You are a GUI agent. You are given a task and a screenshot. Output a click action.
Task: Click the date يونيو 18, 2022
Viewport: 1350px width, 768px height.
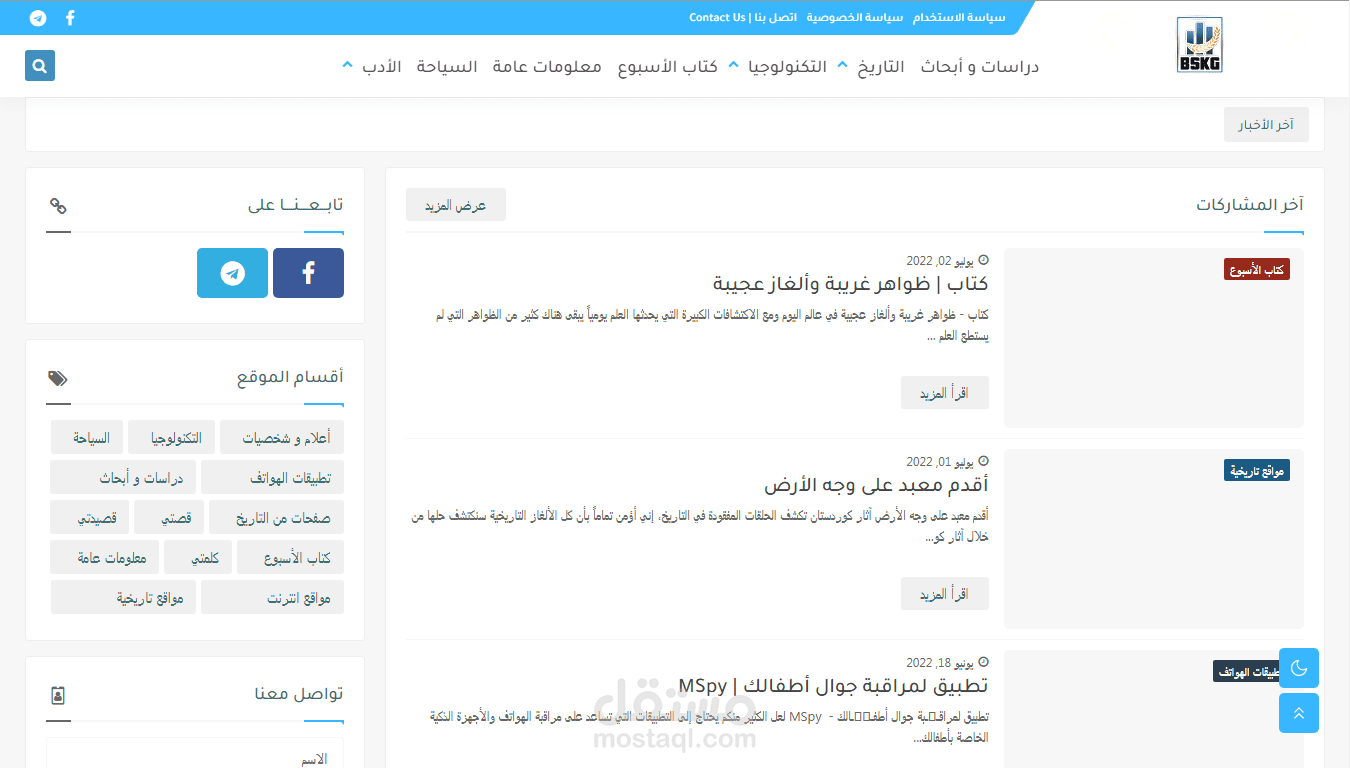[x=947, y=662]
